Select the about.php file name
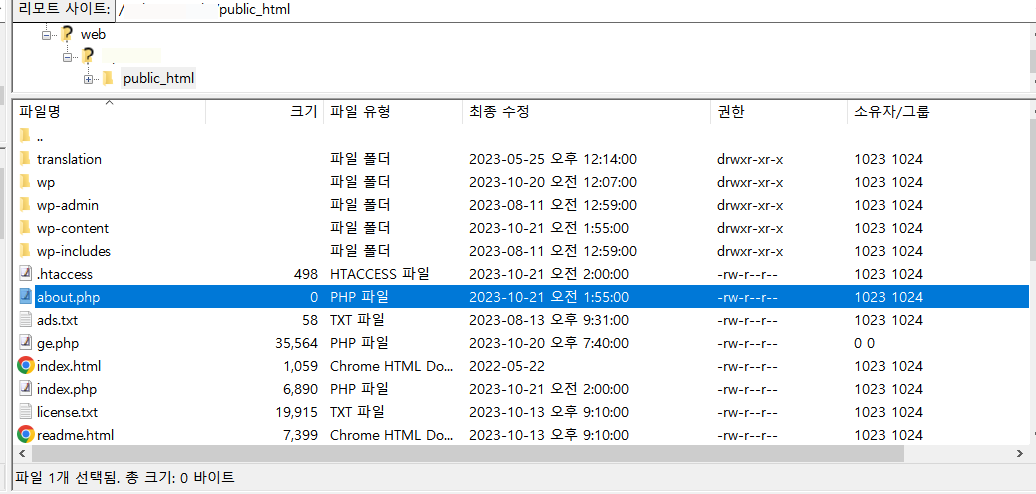Screen dimensions: 1036x494 [x=69, y=297]
